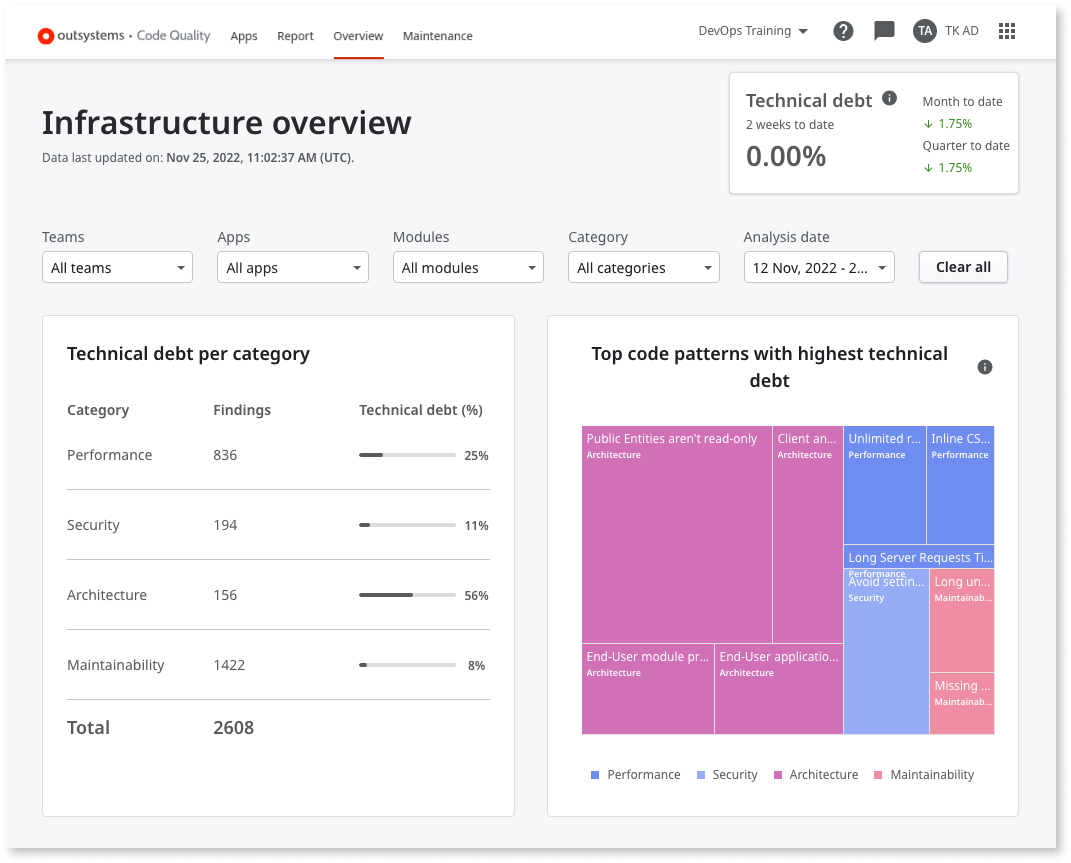This screenshot has width=1071, height=863.
Task: Open the Analysis date range dropdown
Action: (819, 267)
